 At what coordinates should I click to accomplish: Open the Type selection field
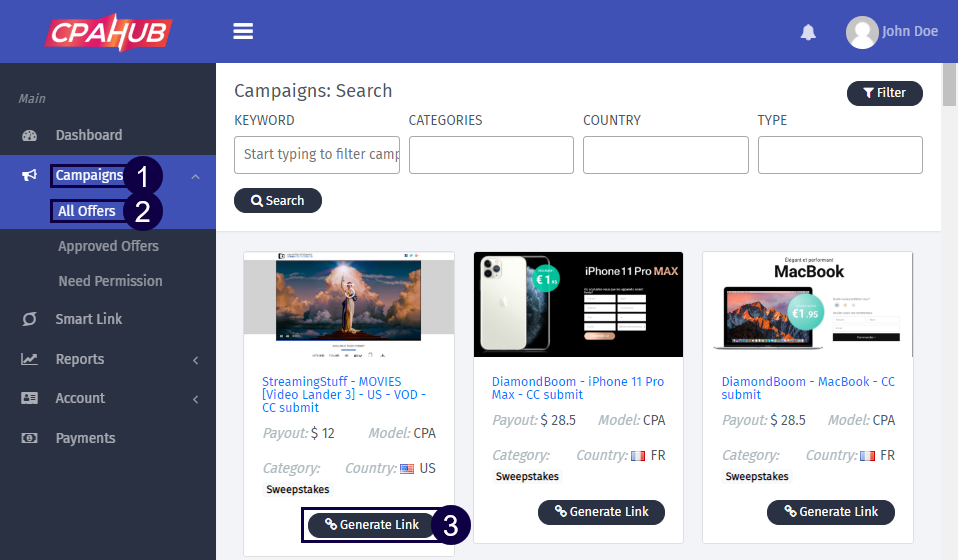[x=840, y=155]
